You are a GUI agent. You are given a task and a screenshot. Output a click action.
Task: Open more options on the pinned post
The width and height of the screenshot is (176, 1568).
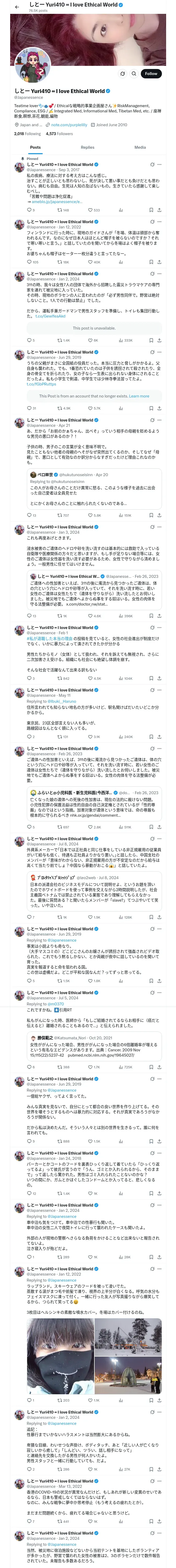tap(160, 164)
